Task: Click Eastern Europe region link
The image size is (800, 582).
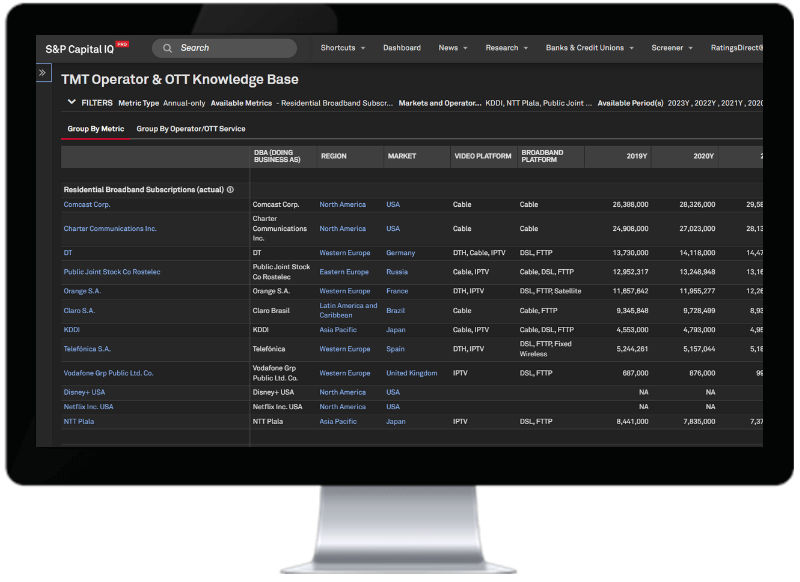Action: (344, 272)
